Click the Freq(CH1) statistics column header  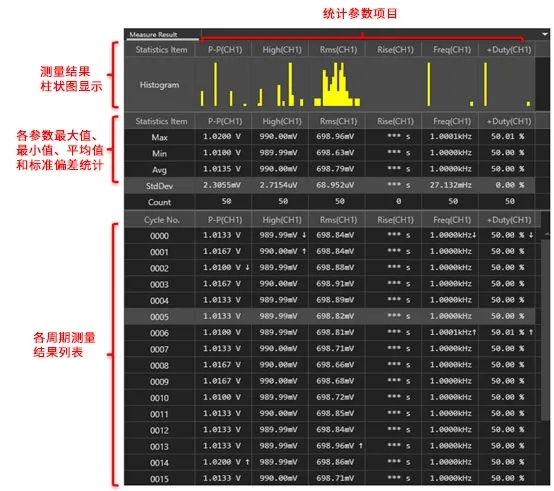[451, 121]
